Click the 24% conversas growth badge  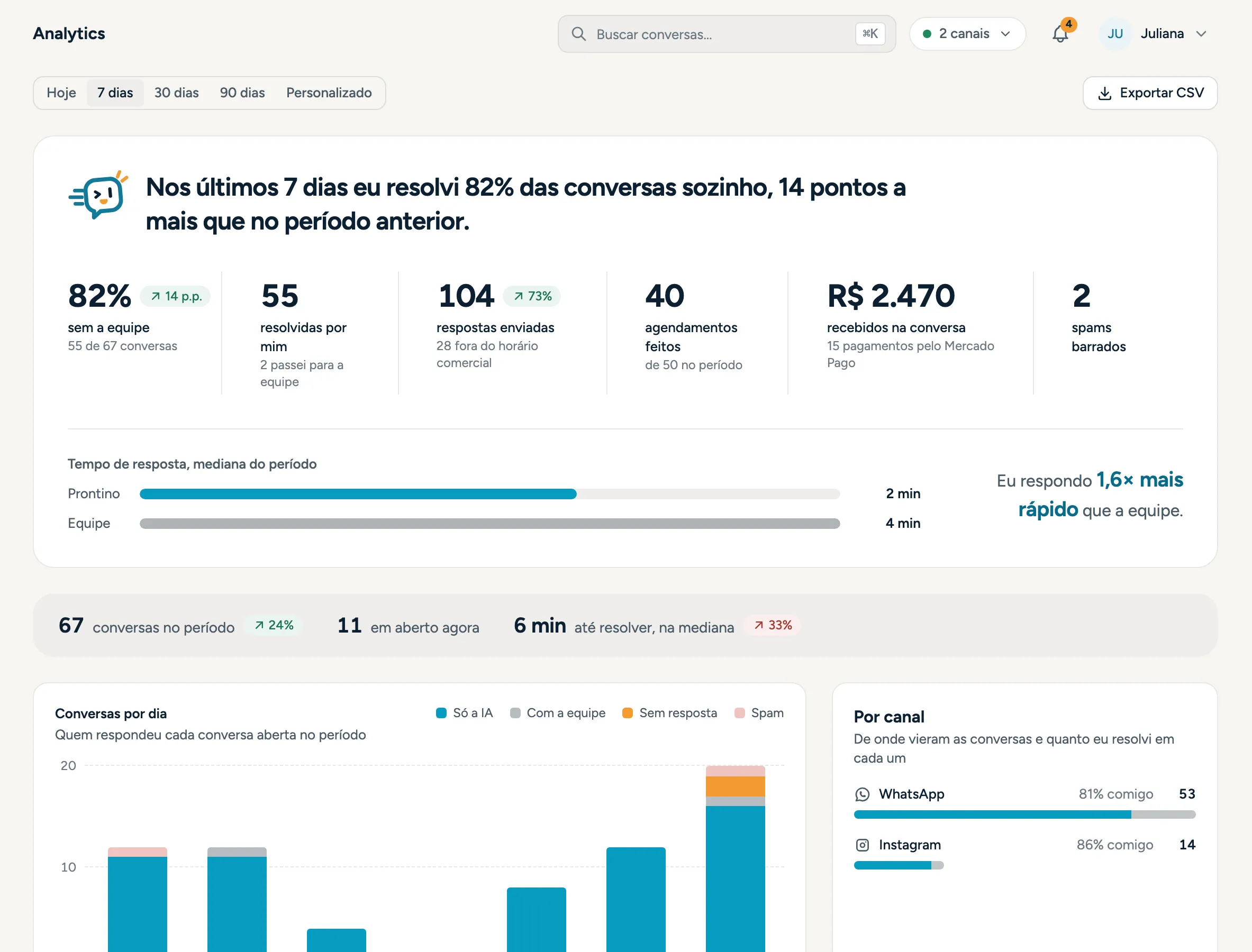coord(274,625)
